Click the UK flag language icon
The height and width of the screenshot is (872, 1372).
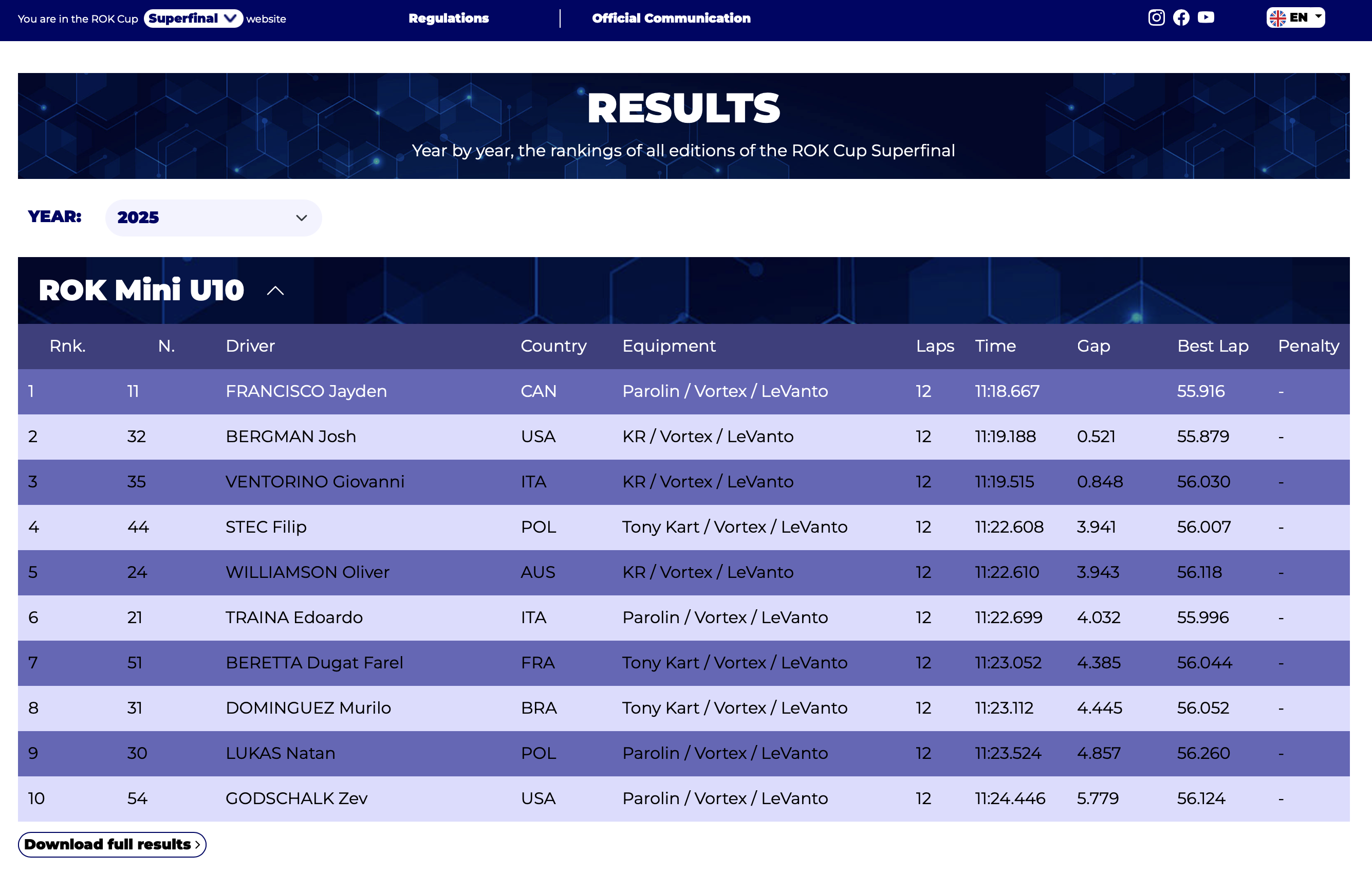pos(1277,18)
